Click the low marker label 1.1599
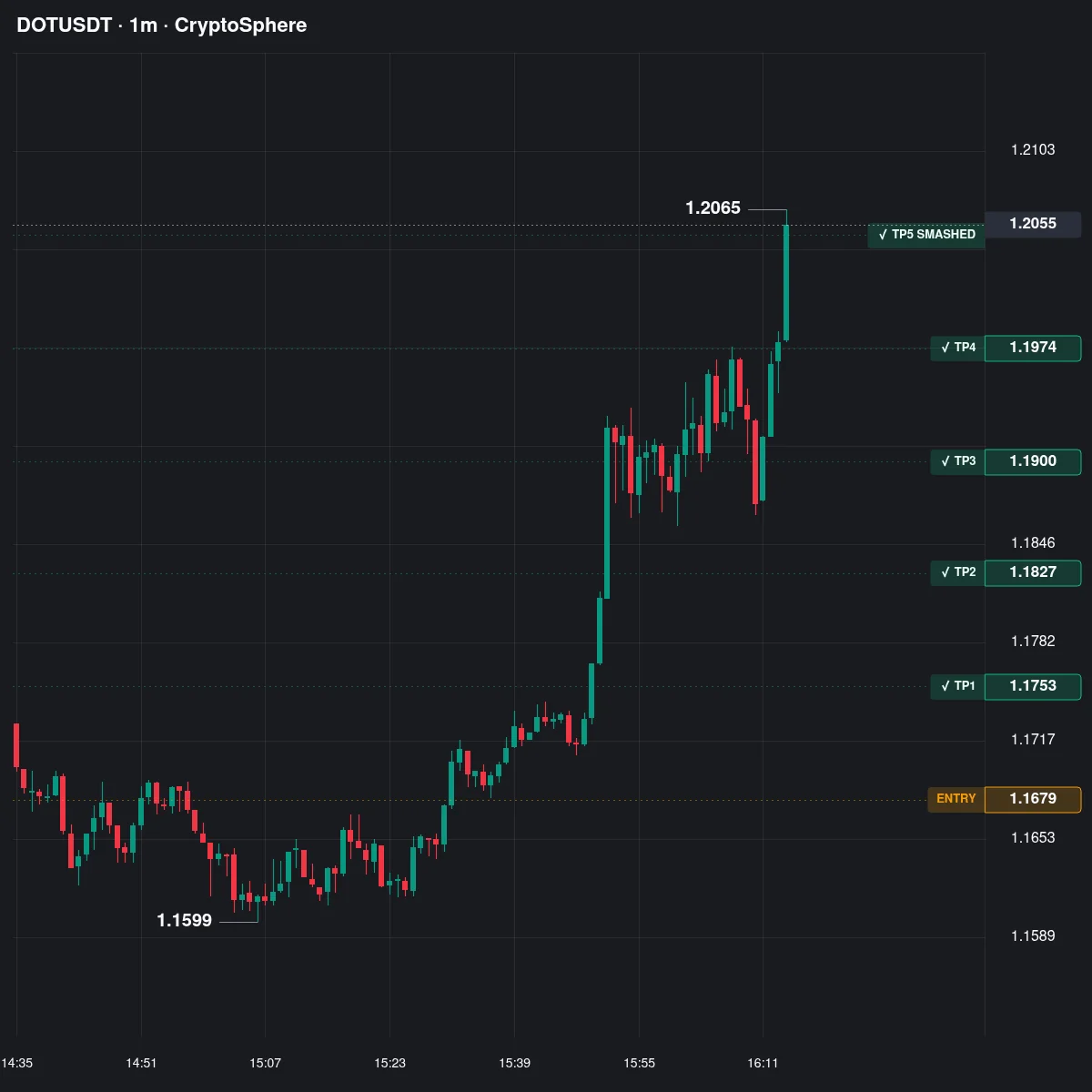The width and height of the screenshot is (1092, 1092). point(184,921)
